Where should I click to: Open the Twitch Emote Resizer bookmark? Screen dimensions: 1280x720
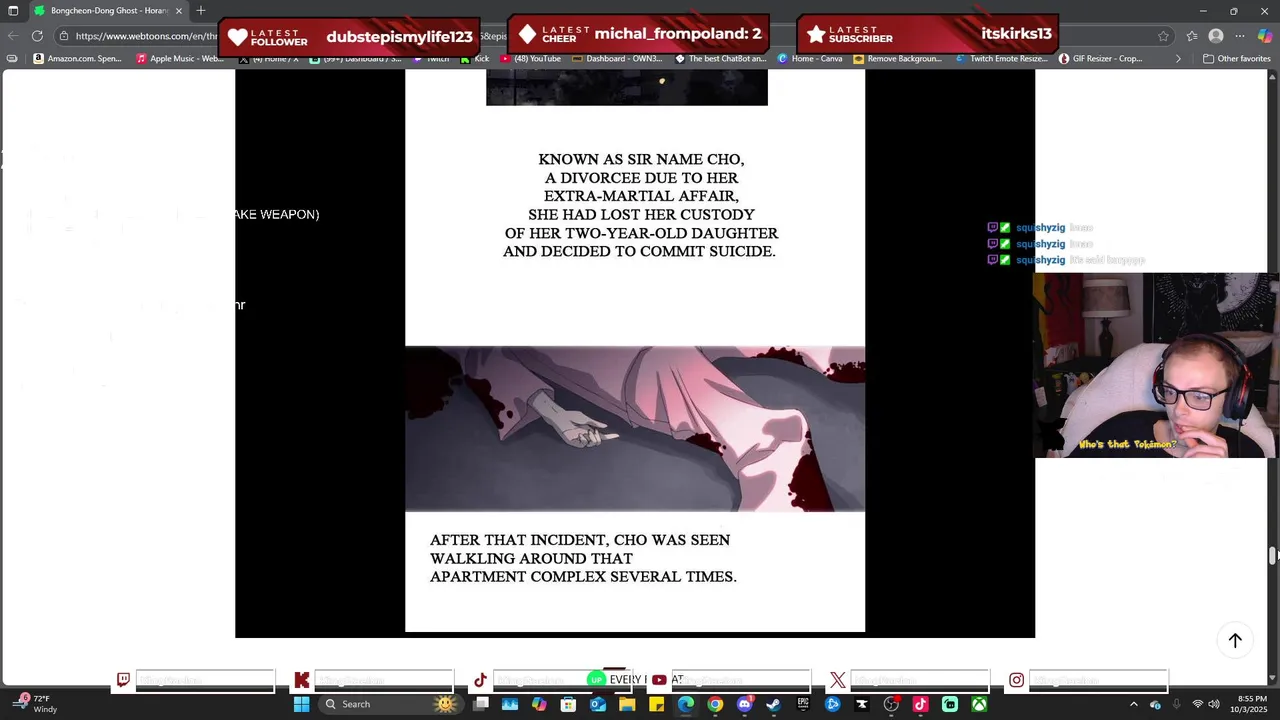[1000, 58]
